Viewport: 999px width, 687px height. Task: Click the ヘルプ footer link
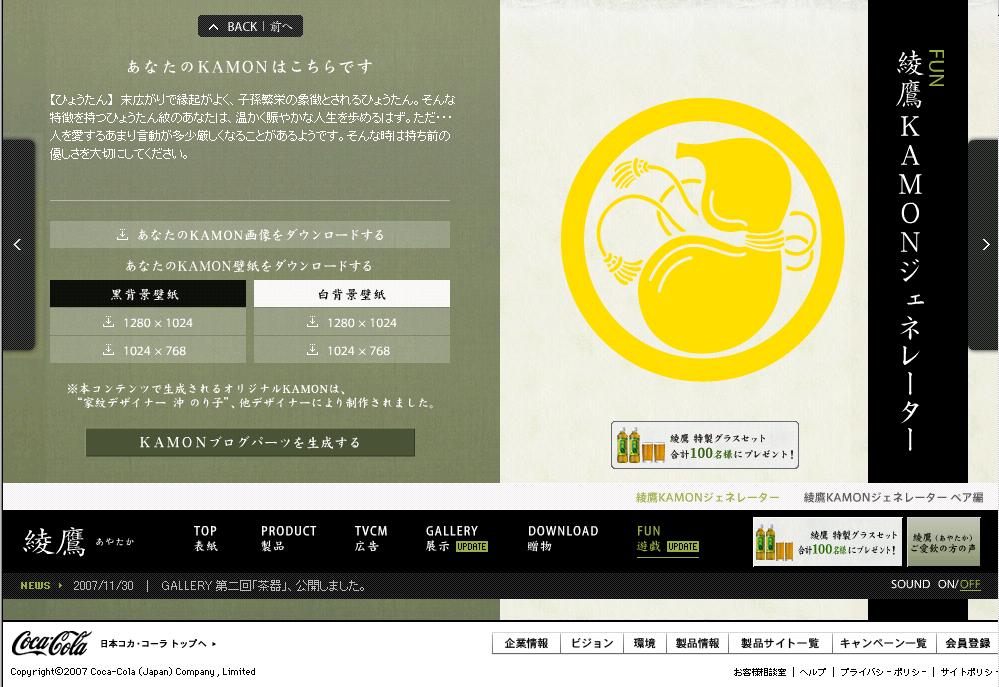[x=813, y=672]
